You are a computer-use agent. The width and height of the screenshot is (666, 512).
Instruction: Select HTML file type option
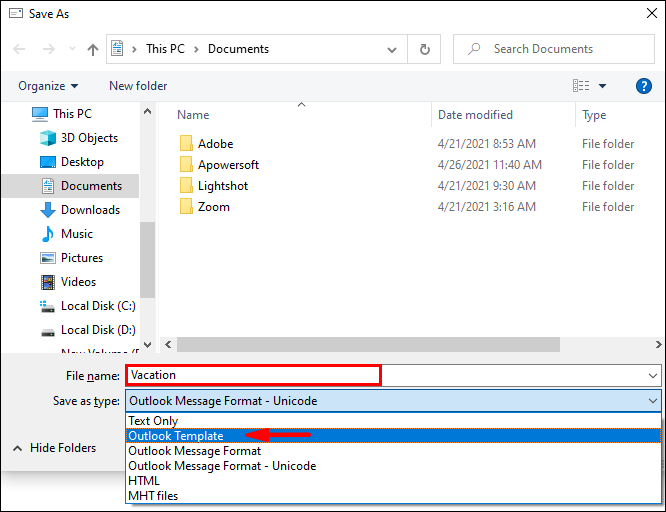[144, 481]
